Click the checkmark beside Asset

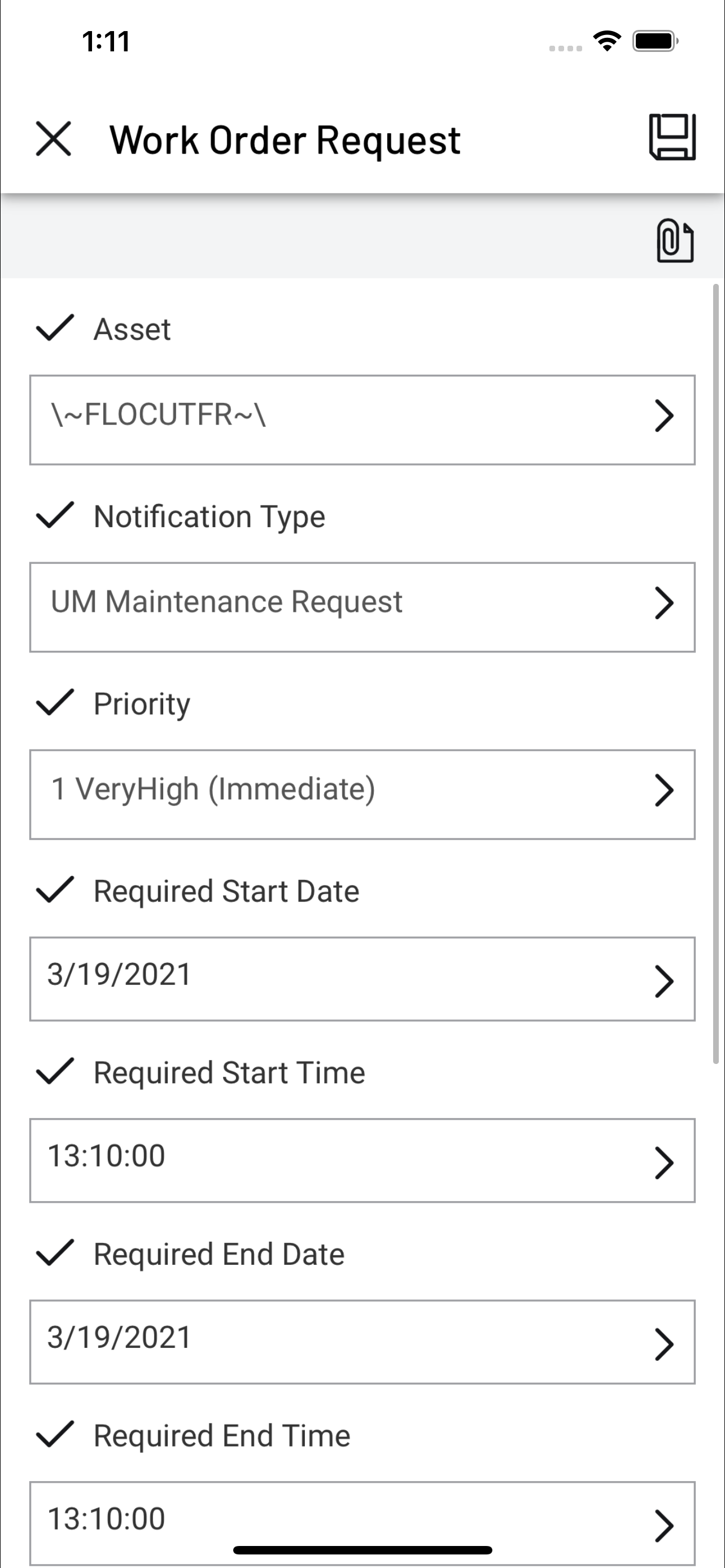point(55,328)
